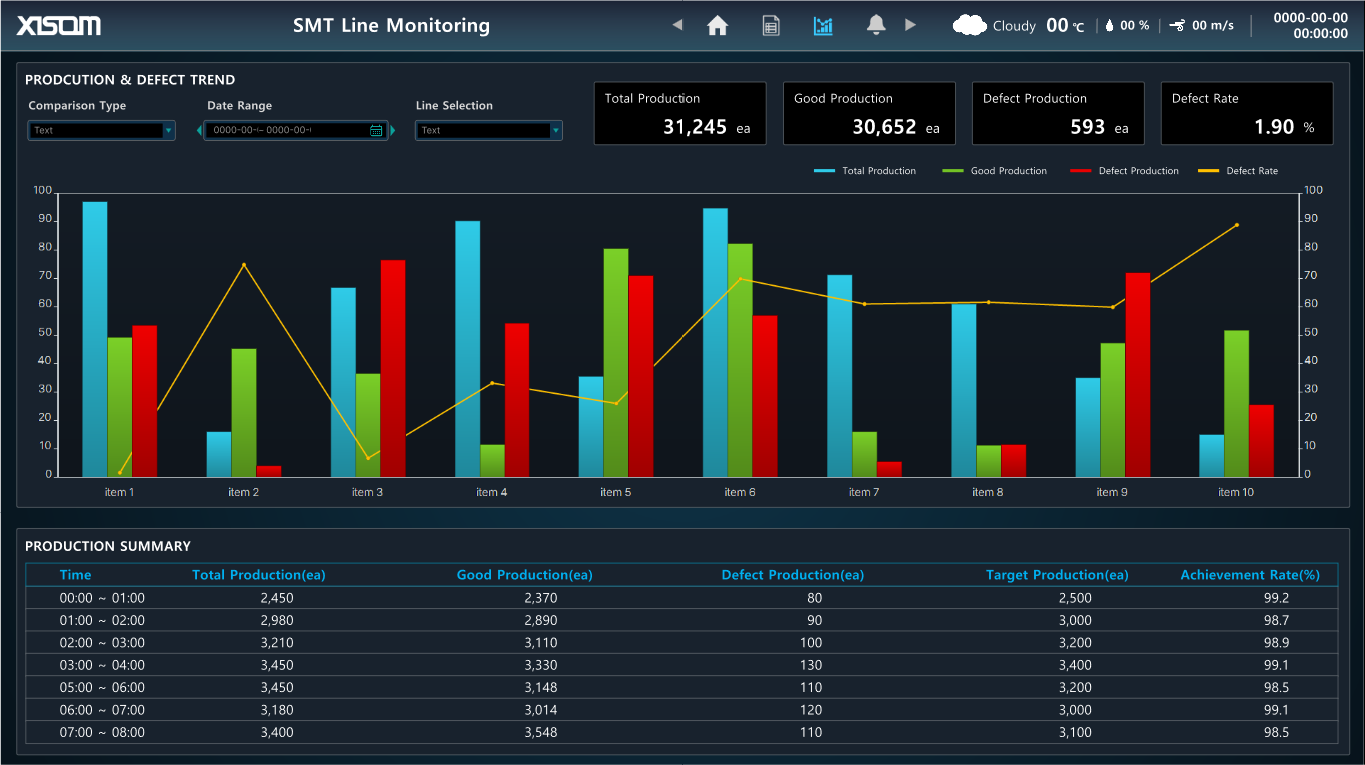Toggle Total Production legend series
1365x765 pixels.
coord(865,171)
